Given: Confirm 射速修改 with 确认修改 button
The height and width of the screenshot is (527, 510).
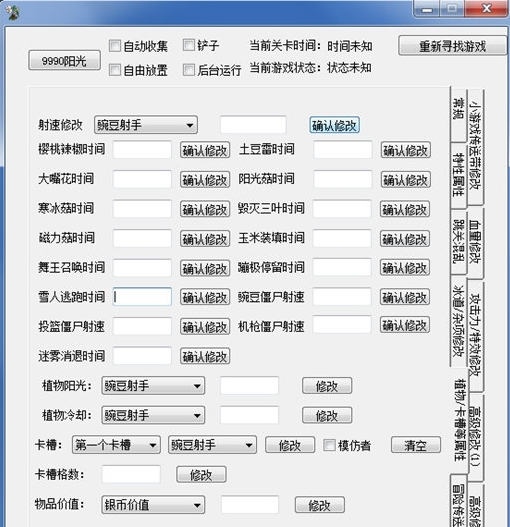Looking at the screenshot, I should [334, 126].
